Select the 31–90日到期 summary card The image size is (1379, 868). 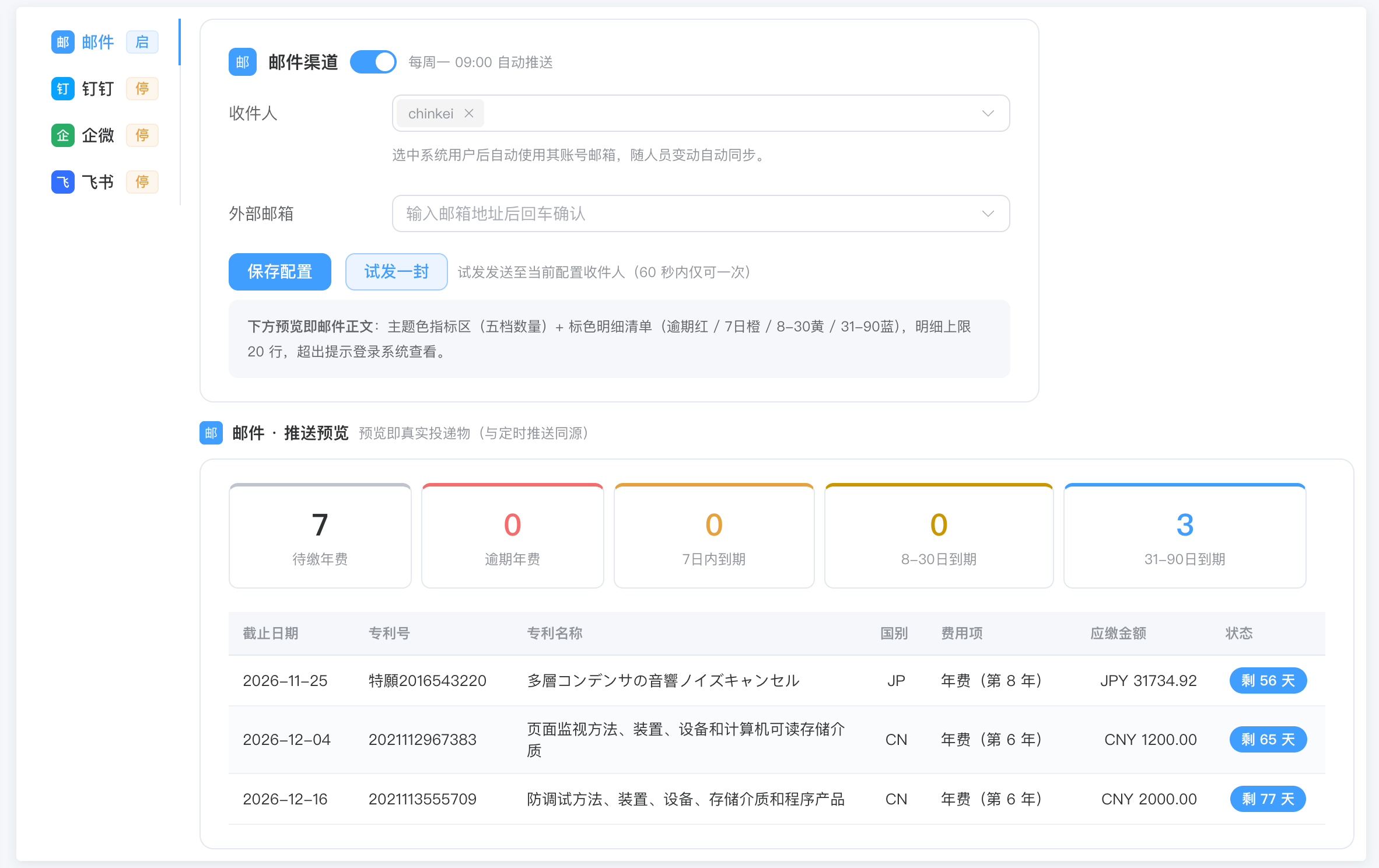[1185, 535]
